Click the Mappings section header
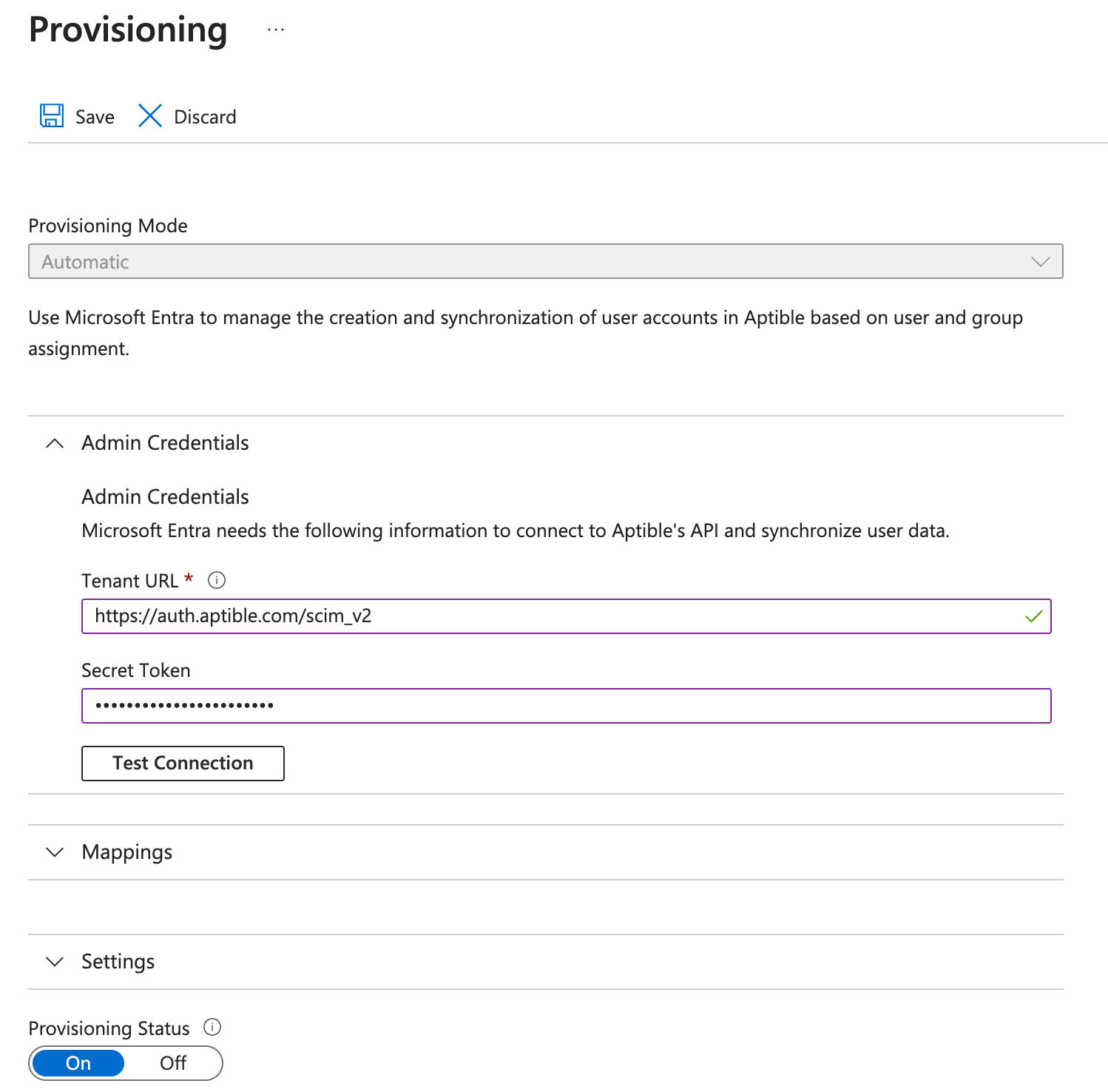Viewport: 1108px width, 1092px height. pos(127,852)
